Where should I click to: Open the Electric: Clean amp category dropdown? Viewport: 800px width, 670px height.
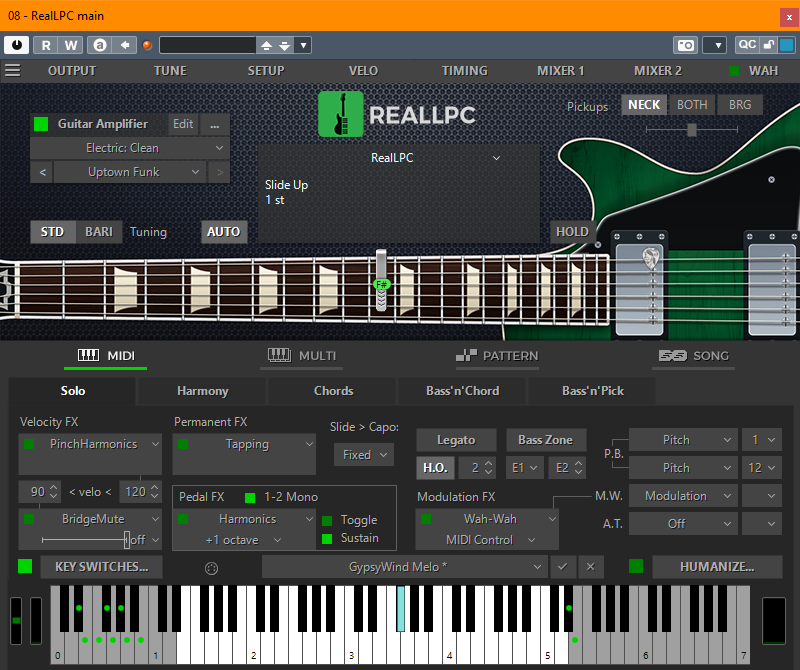pyautogui.click(x=130, y=148)
